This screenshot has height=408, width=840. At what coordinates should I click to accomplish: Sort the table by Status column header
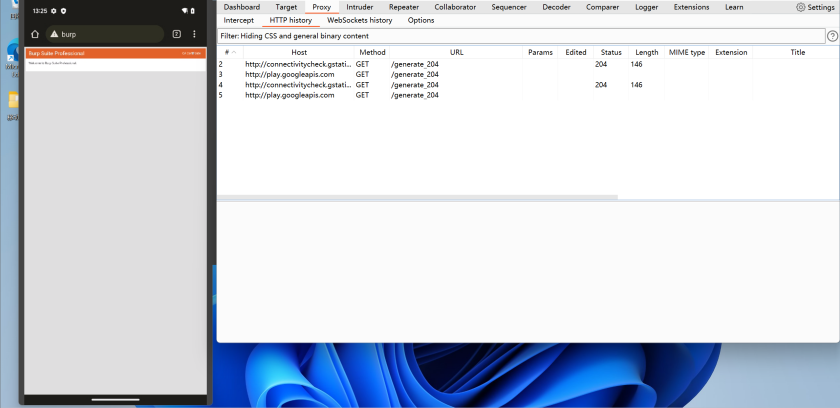point(610,52)
